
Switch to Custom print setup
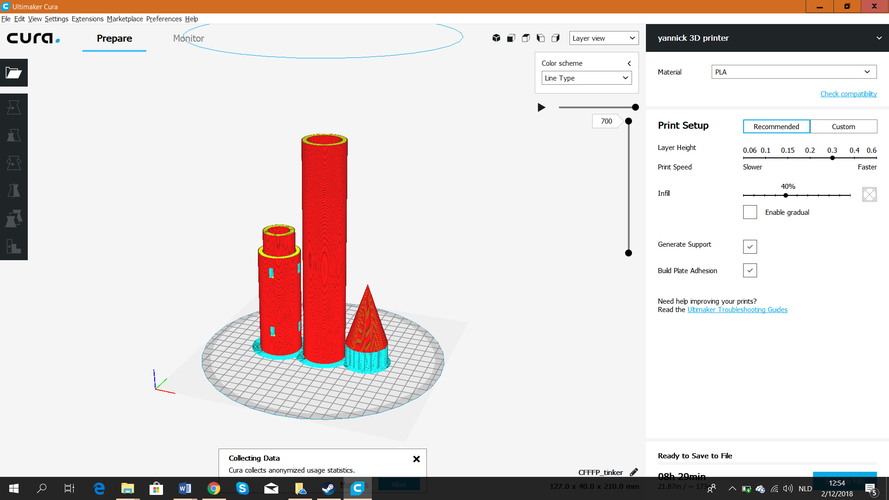[844, 126]
